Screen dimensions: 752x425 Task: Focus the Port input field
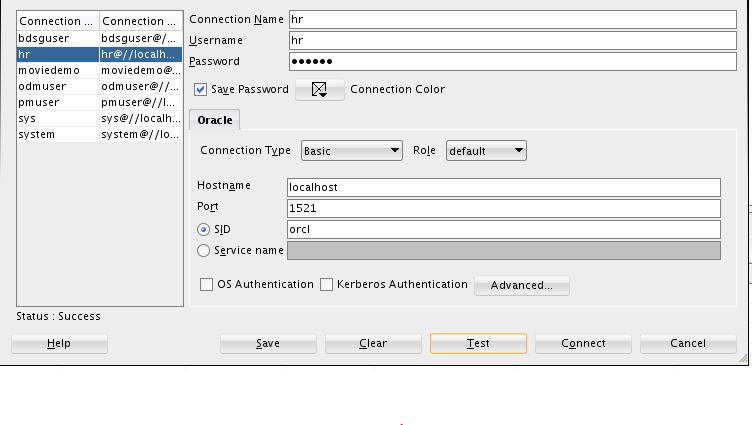(x=502, y=208)
